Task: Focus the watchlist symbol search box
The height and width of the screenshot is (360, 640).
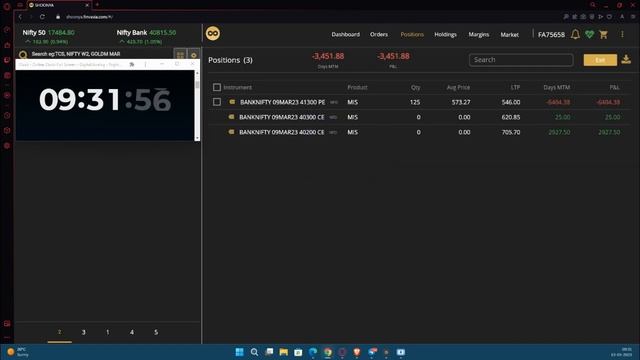Action: pos(98,54)
